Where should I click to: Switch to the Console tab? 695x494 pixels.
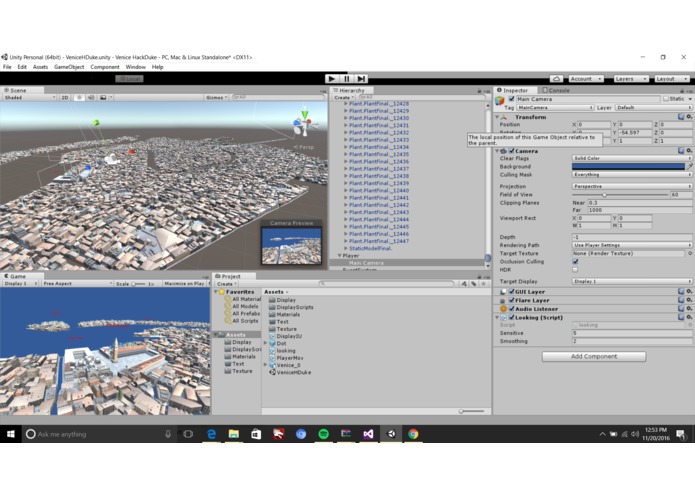pyautogui.click(x=556, y=90)
